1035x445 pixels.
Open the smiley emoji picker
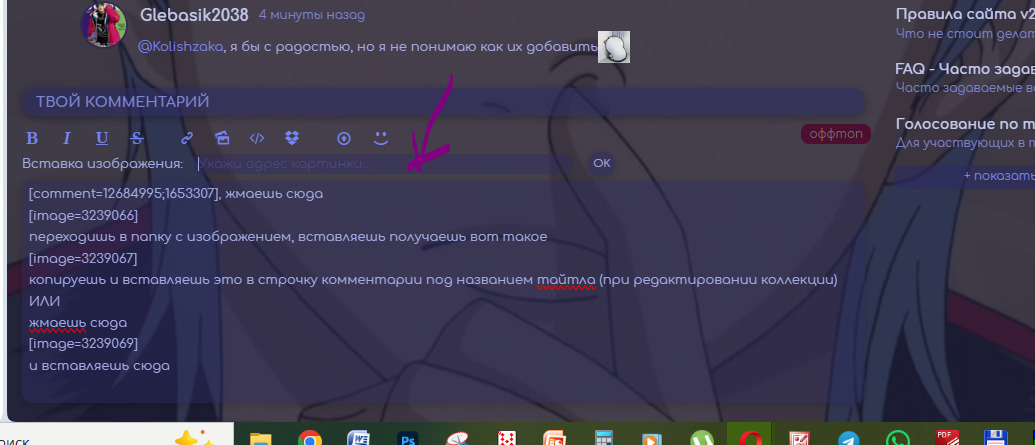coord(380,137)
